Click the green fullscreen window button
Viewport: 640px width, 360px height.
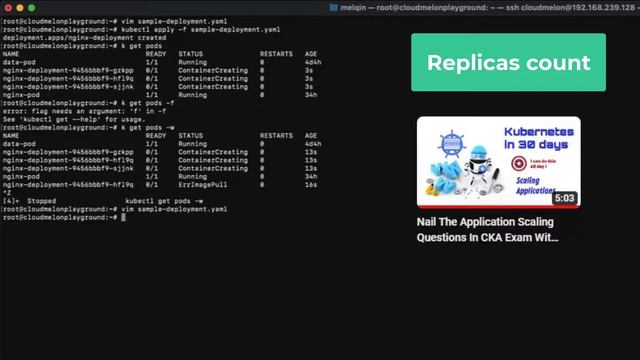[x=31, y=8]
